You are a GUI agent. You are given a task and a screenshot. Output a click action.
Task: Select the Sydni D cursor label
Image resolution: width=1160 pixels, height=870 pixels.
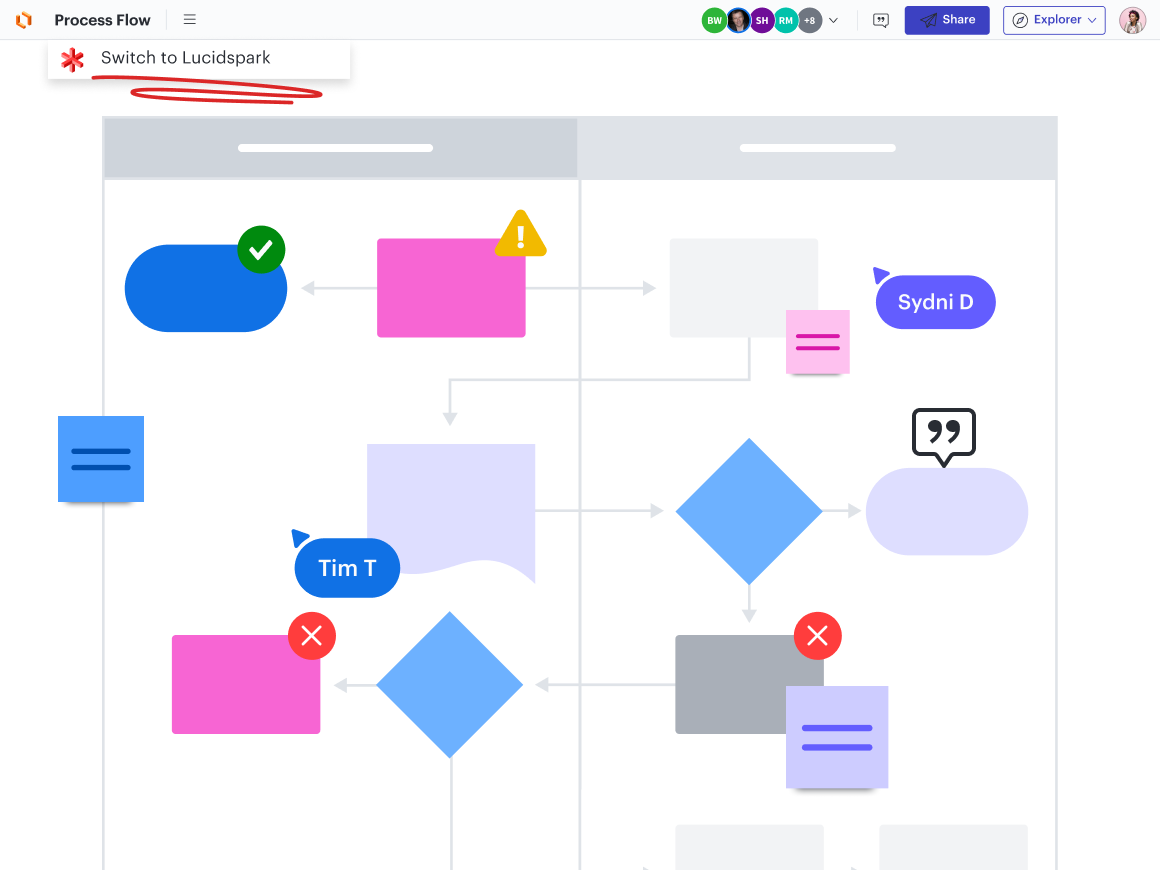(935, 302)
